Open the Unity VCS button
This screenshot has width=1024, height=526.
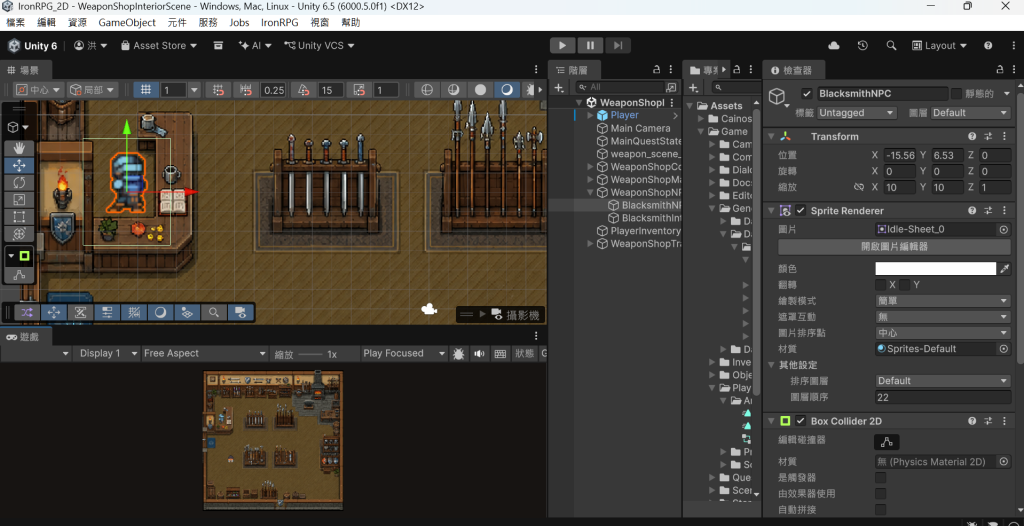[319, 46]
